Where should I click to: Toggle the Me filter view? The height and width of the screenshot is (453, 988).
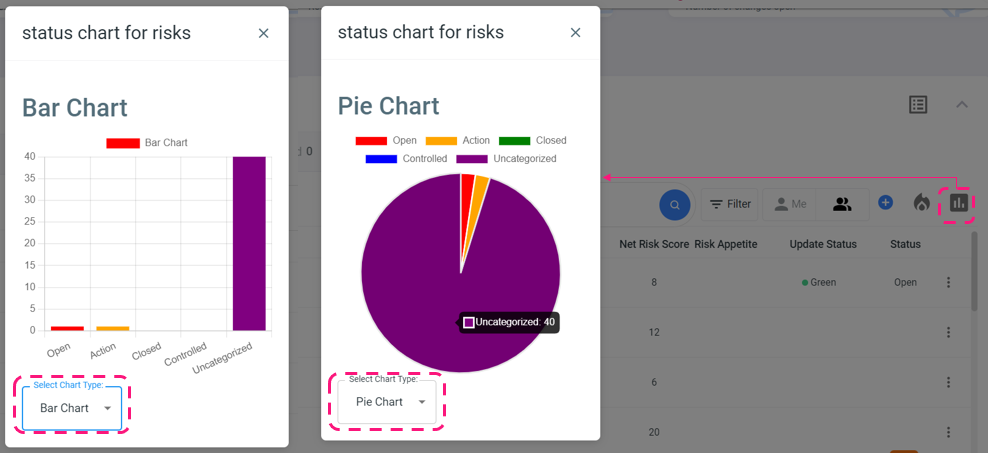(x=790, y=205)
